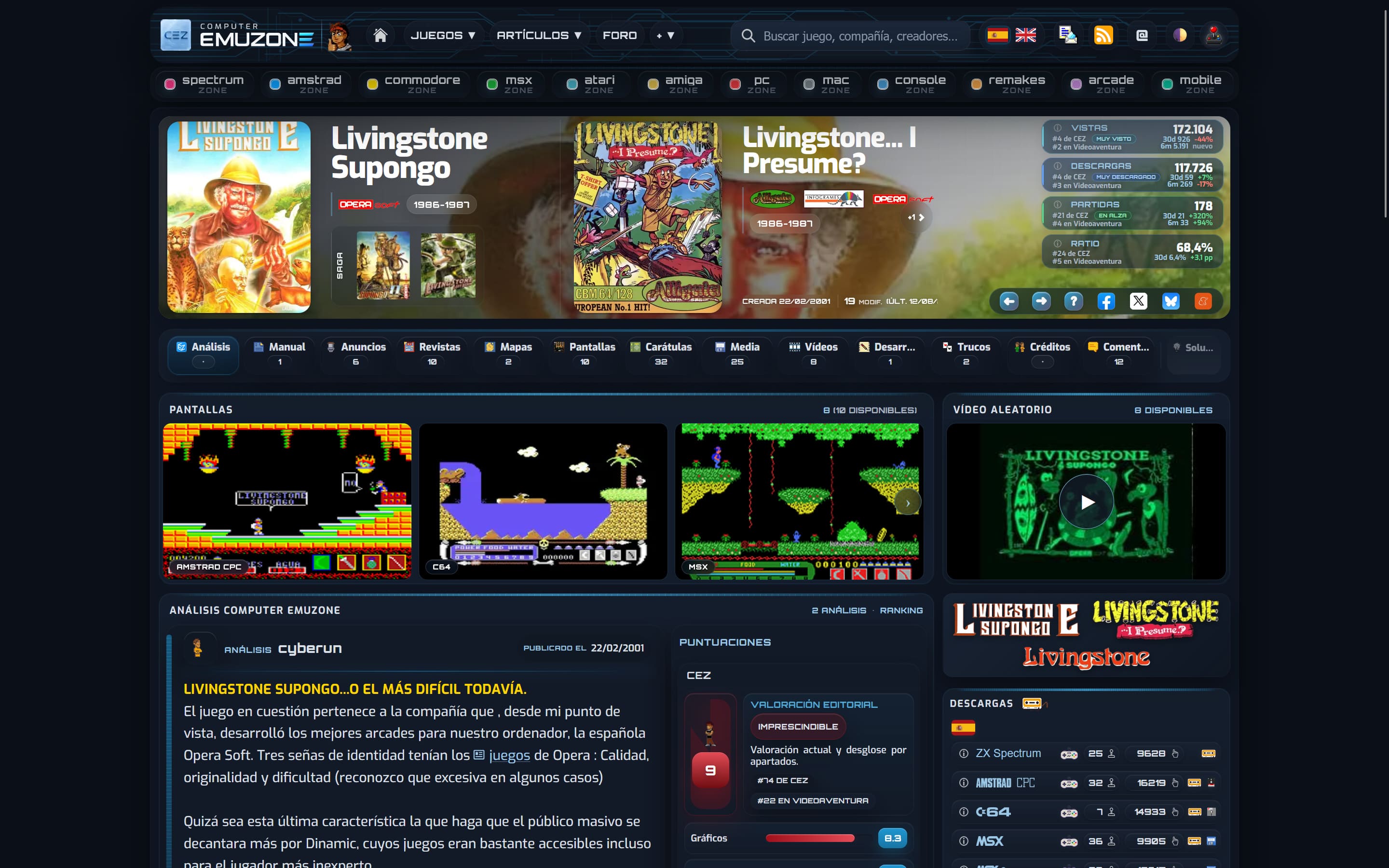Expand the +1 more companies chevron
Viewport: 1389px width, 868px height.
[916, 217]
